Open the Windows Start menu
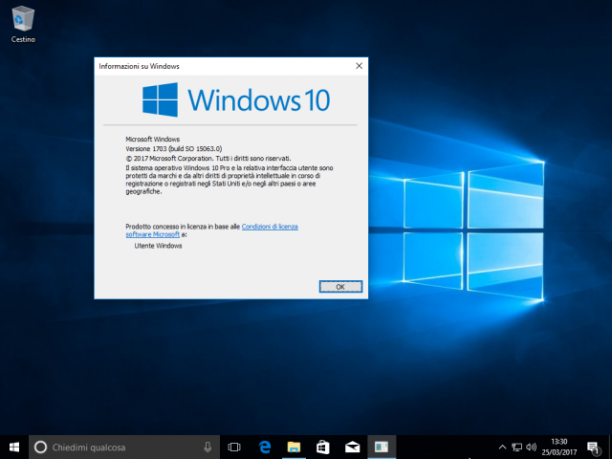612x459 pixels. click(14, 447)
